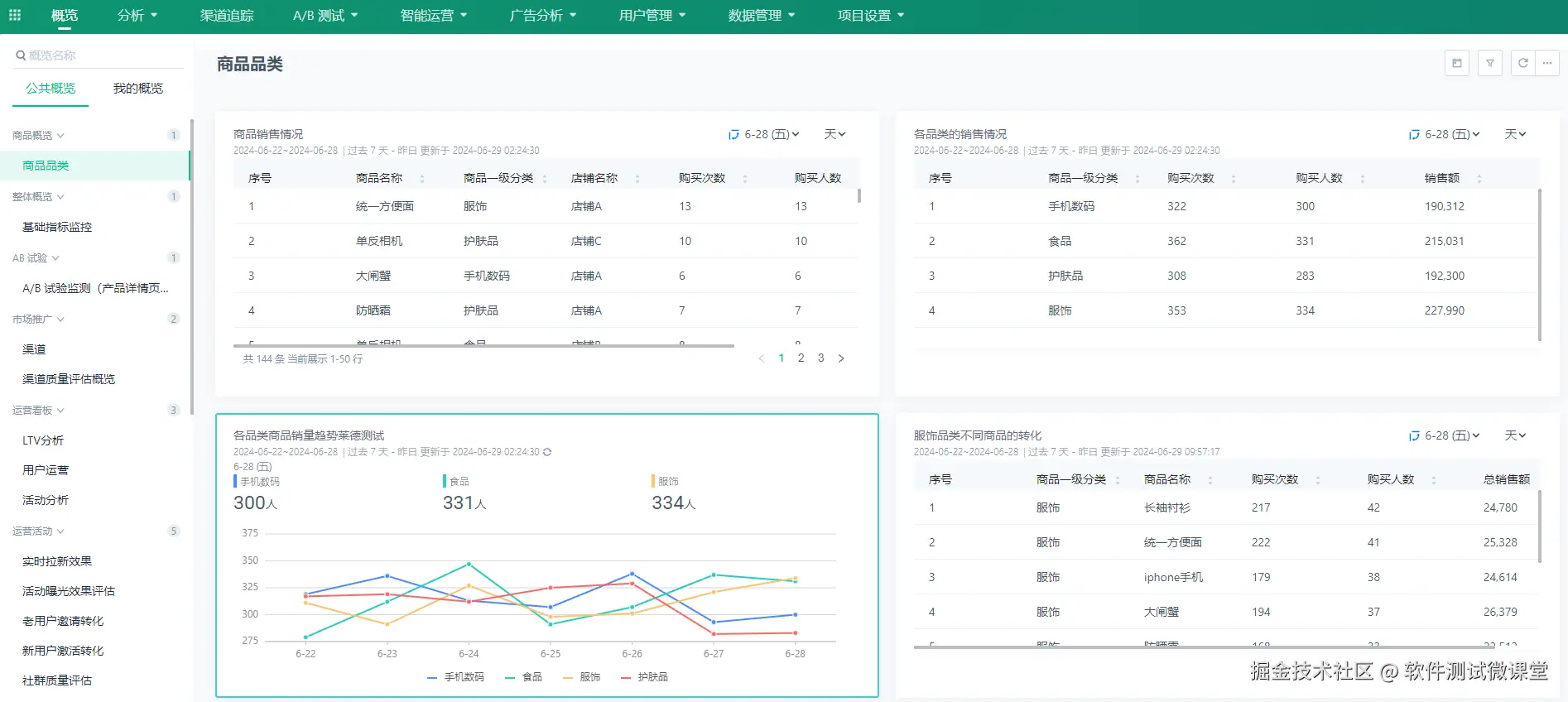Open 天 granularity dropdown in 商品销售情况 card
This screenshot has width=1568, height=702.
(x=835, y=134)
